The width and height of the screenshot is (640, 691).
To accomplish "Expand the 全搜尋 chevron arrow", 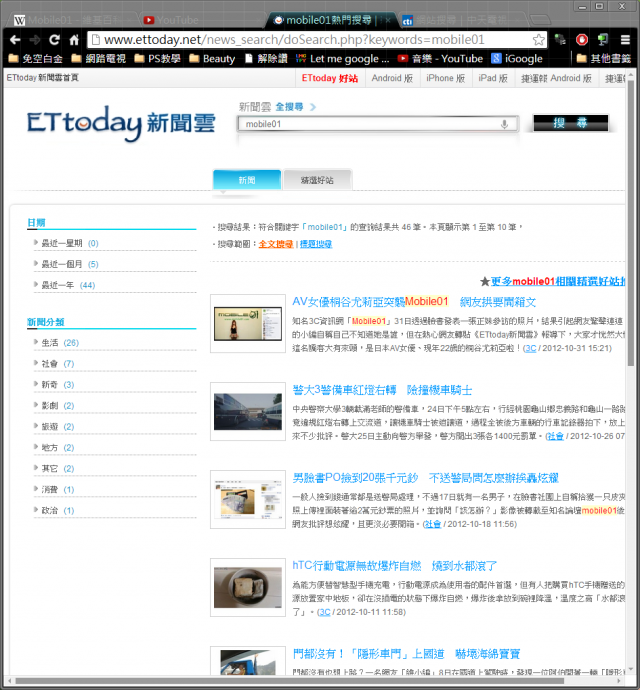I will pyautogui.click(x=313, y=107).
